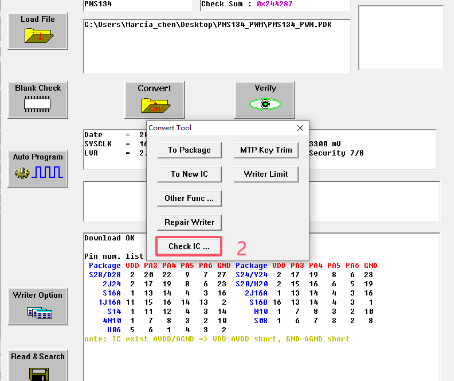Image resolution: width=454 pixels, height=381 pixels.
Task: Click the PMS134 chip name field
Action: pyautogui.click(x=138, y=5)
